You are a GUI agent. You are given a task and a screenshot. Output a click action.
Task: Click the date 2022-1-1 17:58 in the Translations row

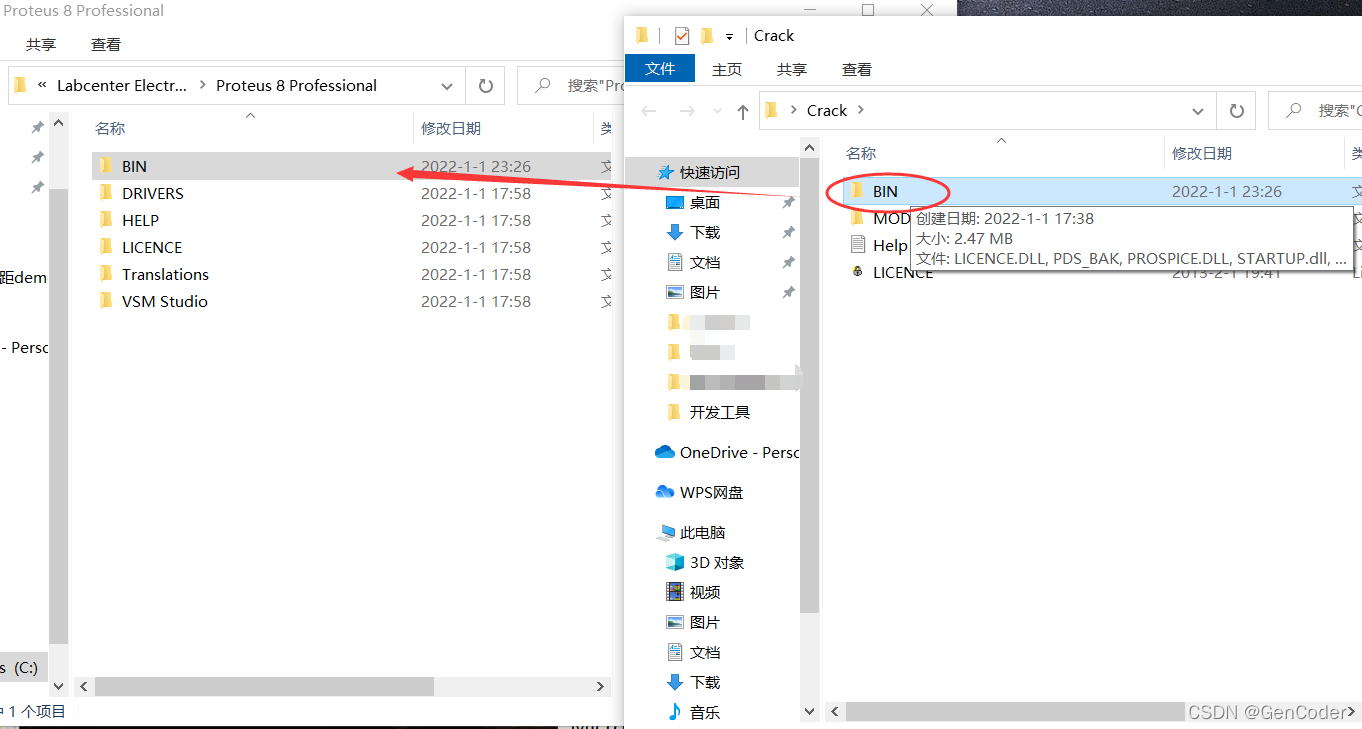click(476, 274)
